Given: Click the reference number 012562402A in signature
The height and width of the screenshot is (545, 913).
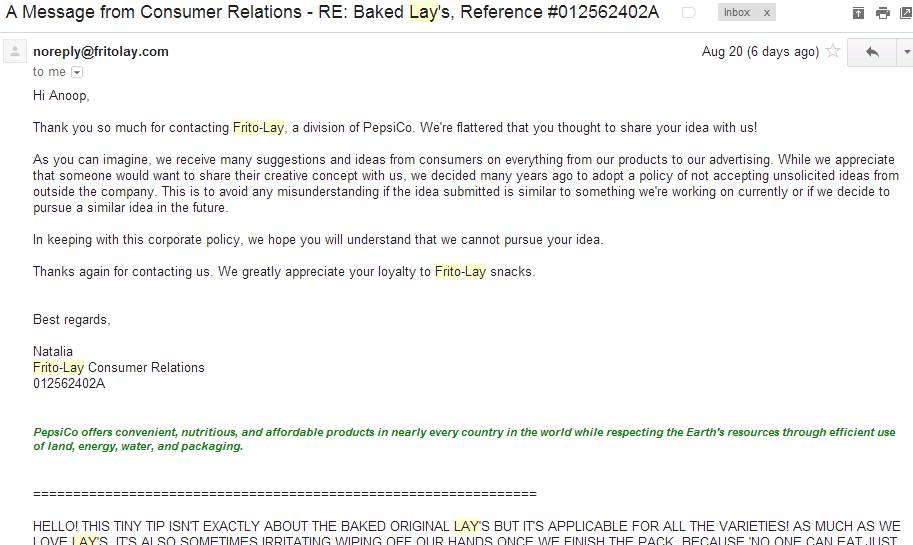Looking at the screenshot, I should click(69, 384).
